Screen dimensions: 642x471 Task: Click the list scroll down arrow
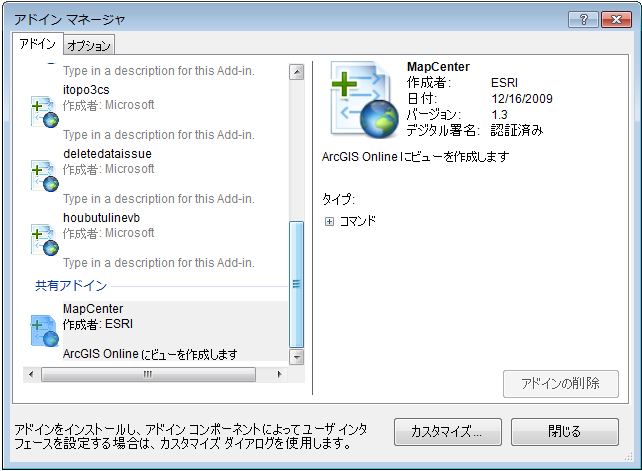(296, 357)
